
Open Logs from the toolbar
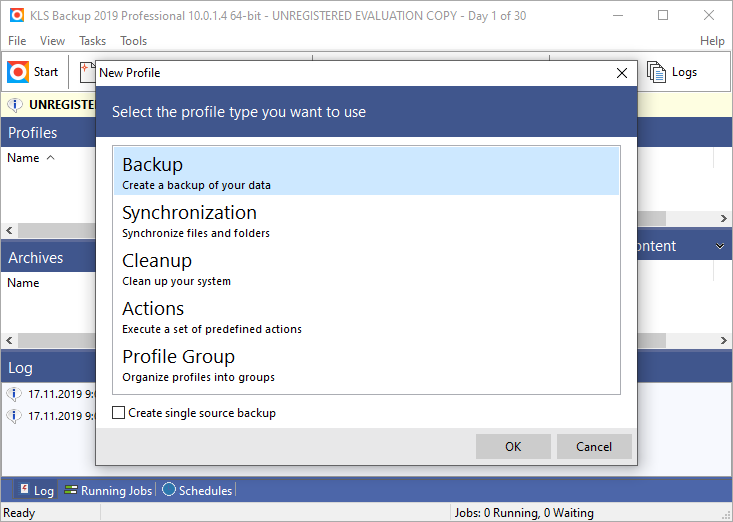(x=672, y=72)
